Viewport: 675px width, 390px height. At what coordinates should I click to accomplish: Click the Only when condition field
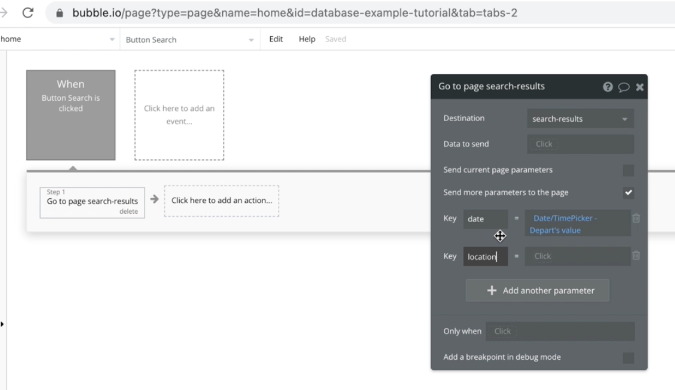click(x=560, y=331)
